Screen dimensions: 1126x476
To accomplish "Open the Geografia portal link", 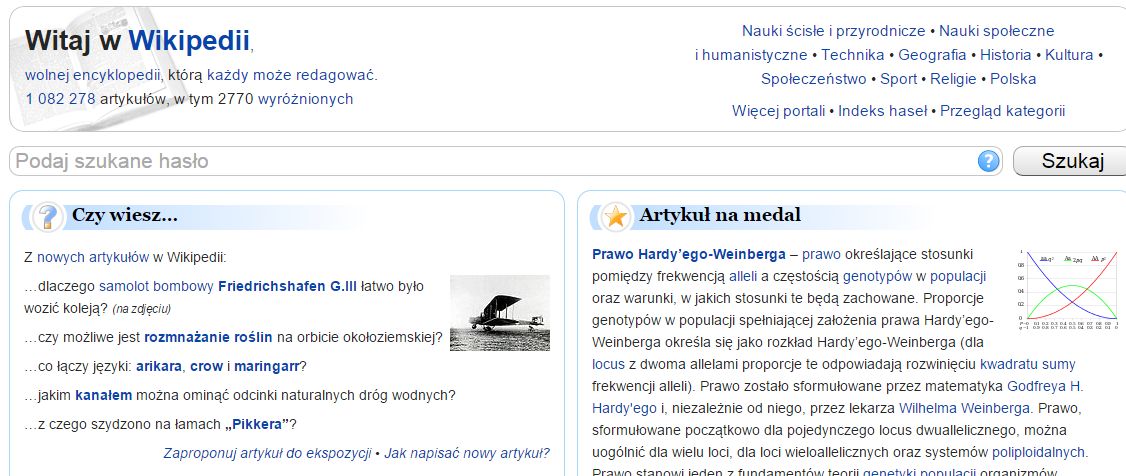I will pyautogui.click(x=932, y=55).
